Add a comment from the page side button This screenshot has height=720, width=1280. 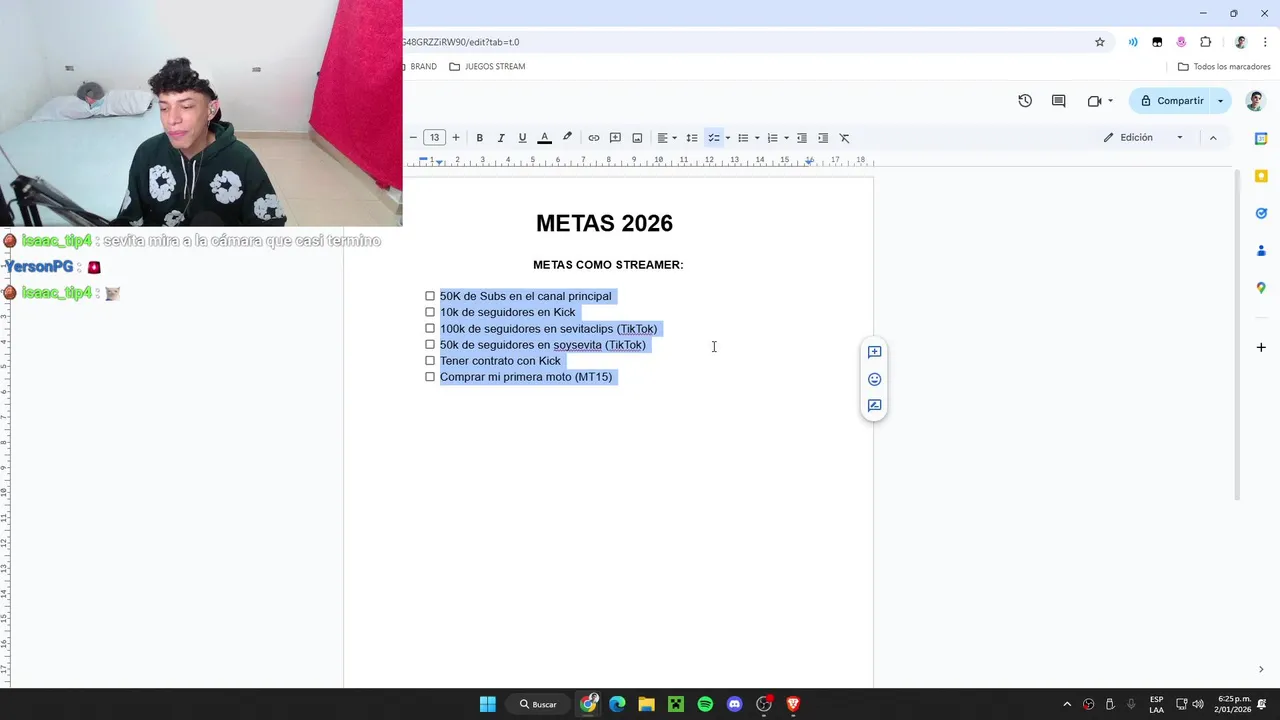coord(874,352)
